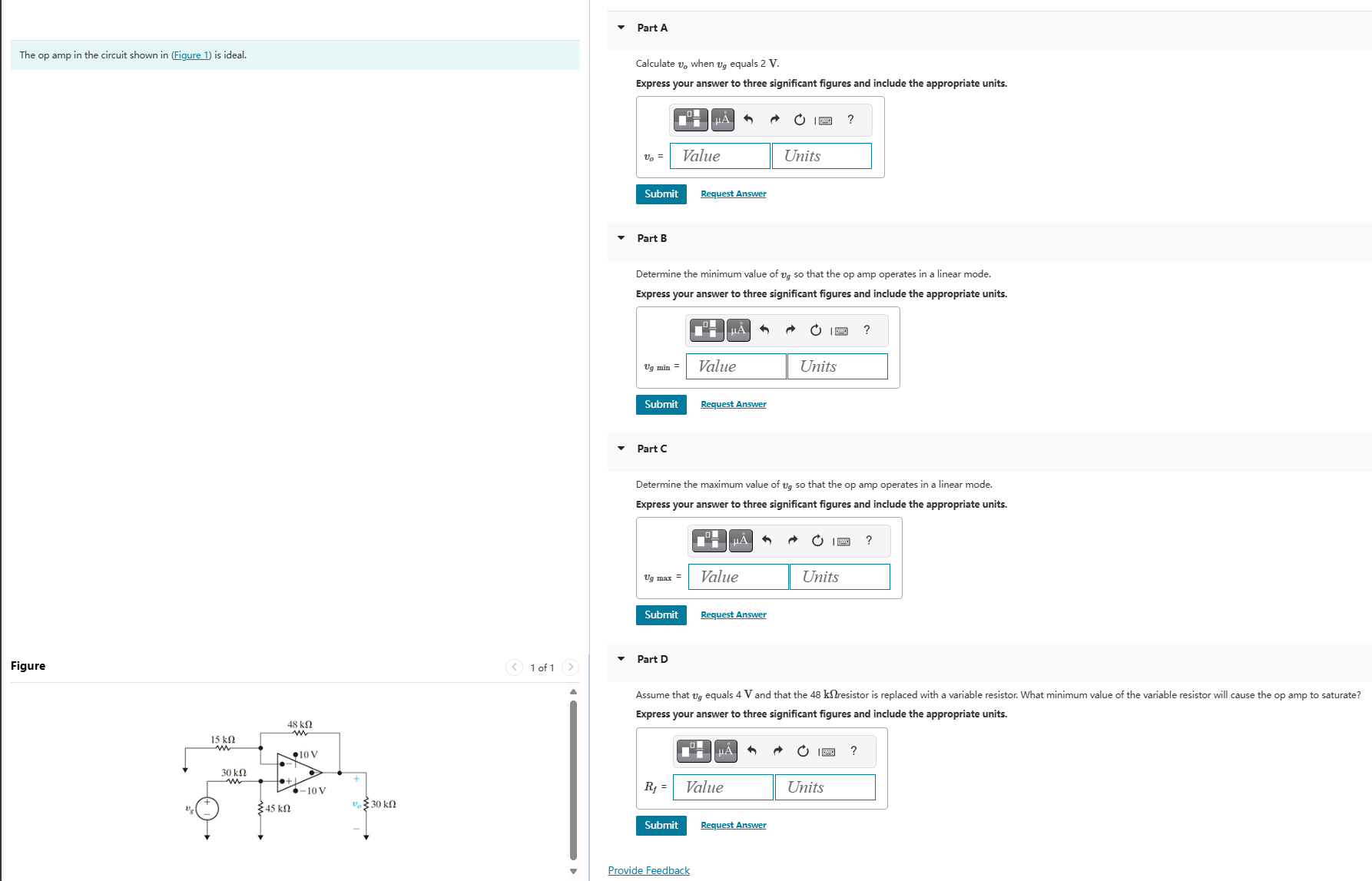
Task: Open symbols μÅ button in Part C
Action: tap(741, 540)
